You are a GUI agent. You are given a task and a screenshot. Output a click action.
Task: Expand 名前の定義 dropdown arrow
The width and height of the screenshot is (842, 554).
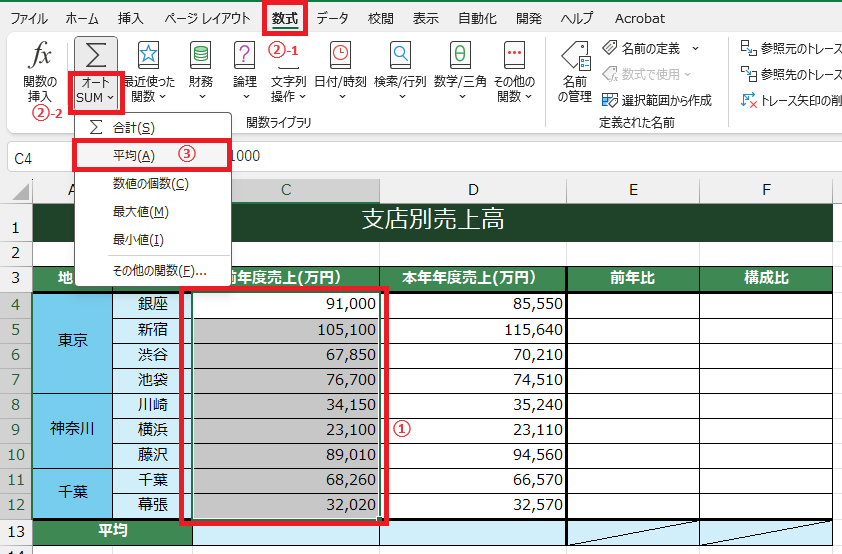point(695,48)
